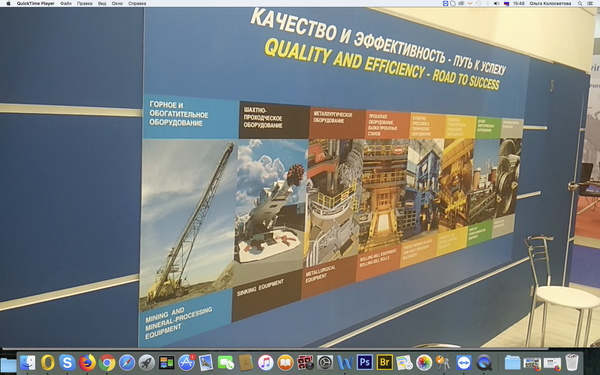This screenshot has height=375, width=600.
Task: Open Google Chrome in the Dock
Action: 107,362
